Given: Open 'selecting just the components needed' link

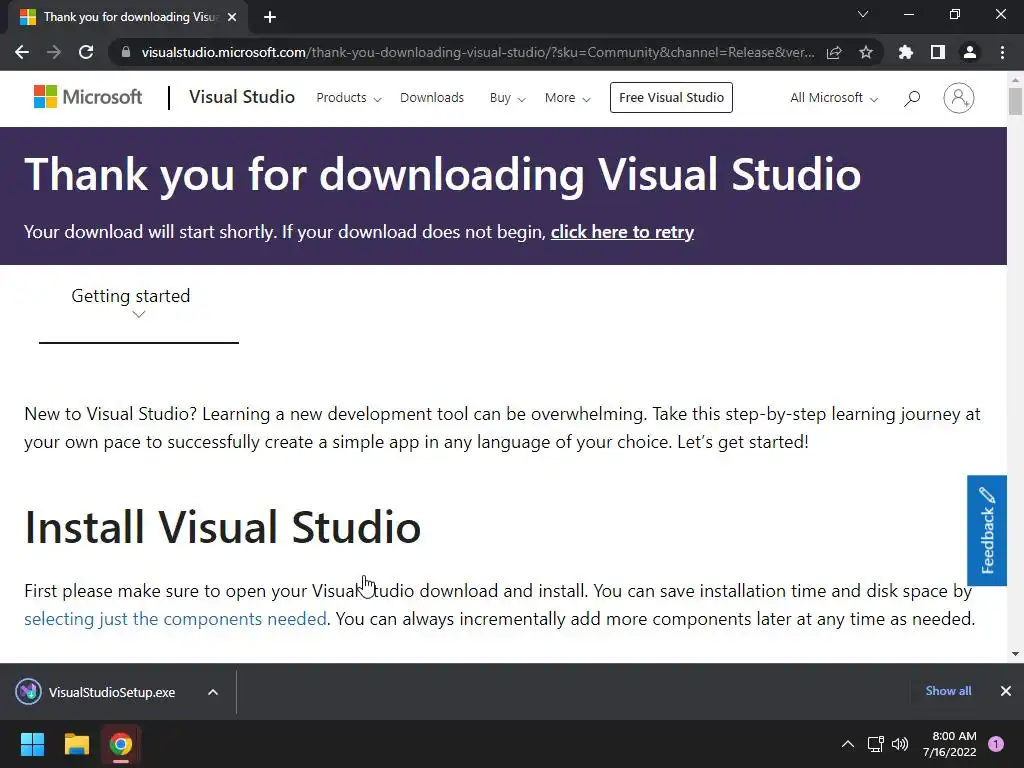Looking at the screenshot, I should pos(175,618).
